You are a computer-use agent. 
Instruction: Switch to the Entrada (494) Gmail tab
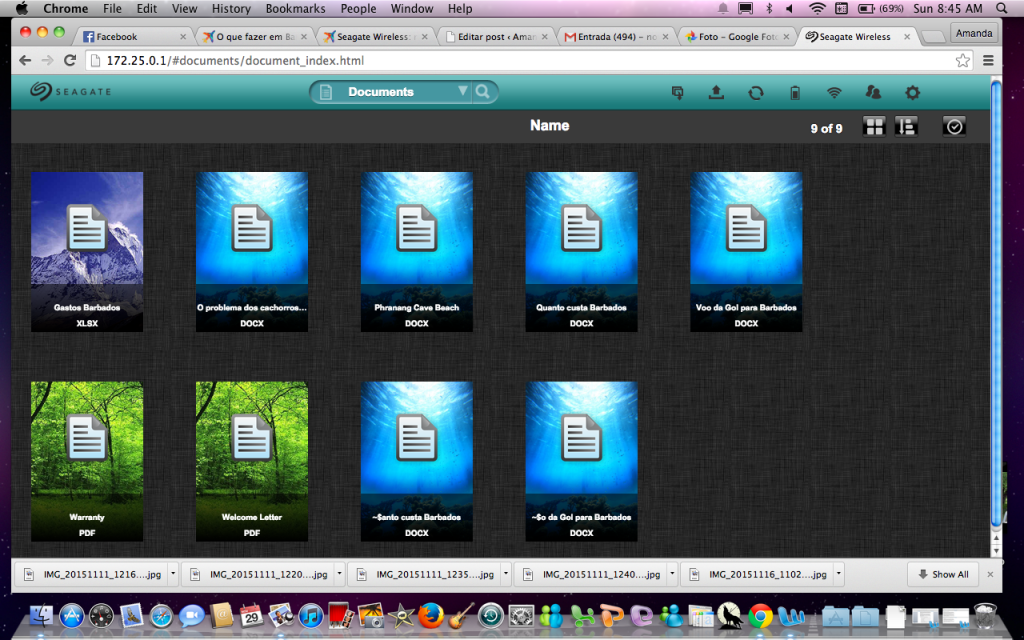coord(617,37)
